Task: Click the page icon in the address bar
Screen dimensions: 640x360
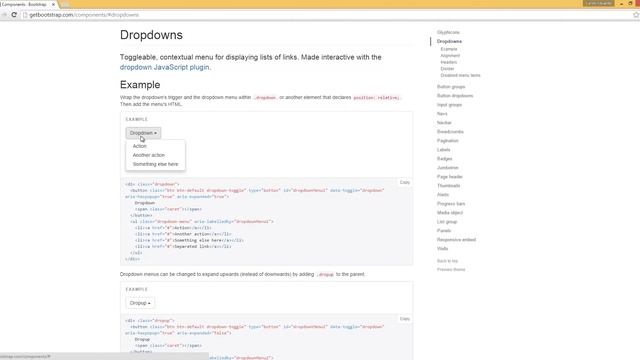Action: click(25, 15)
